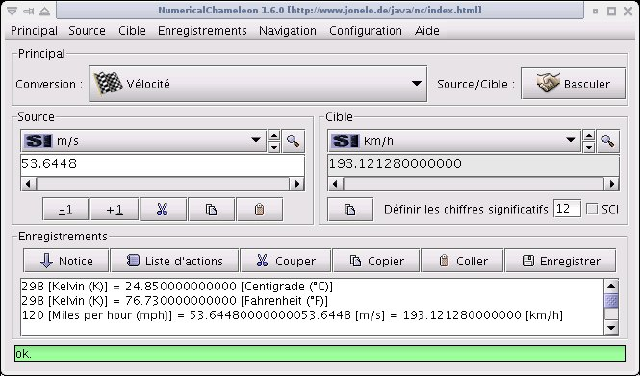Open the Enregistrements menu
Screen dimensions: 640x376
[x=202, y=31]
